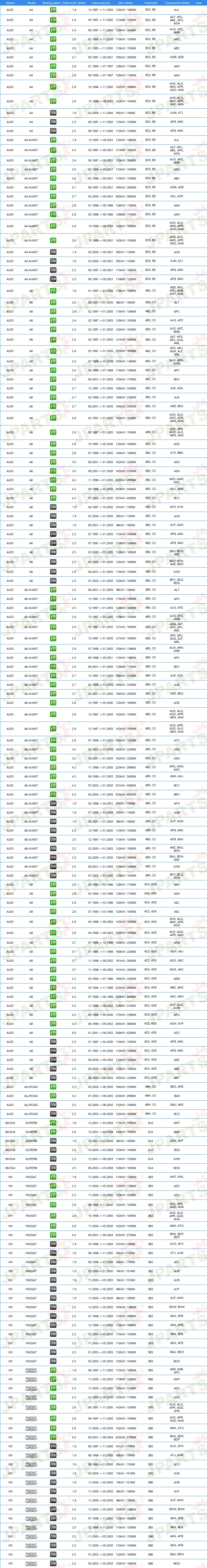Click the petrol icon in the AUDI A8 6.0 AZC row
Screen dimensions: 207x1568
pyautogui.click(x=53, y=1033)
